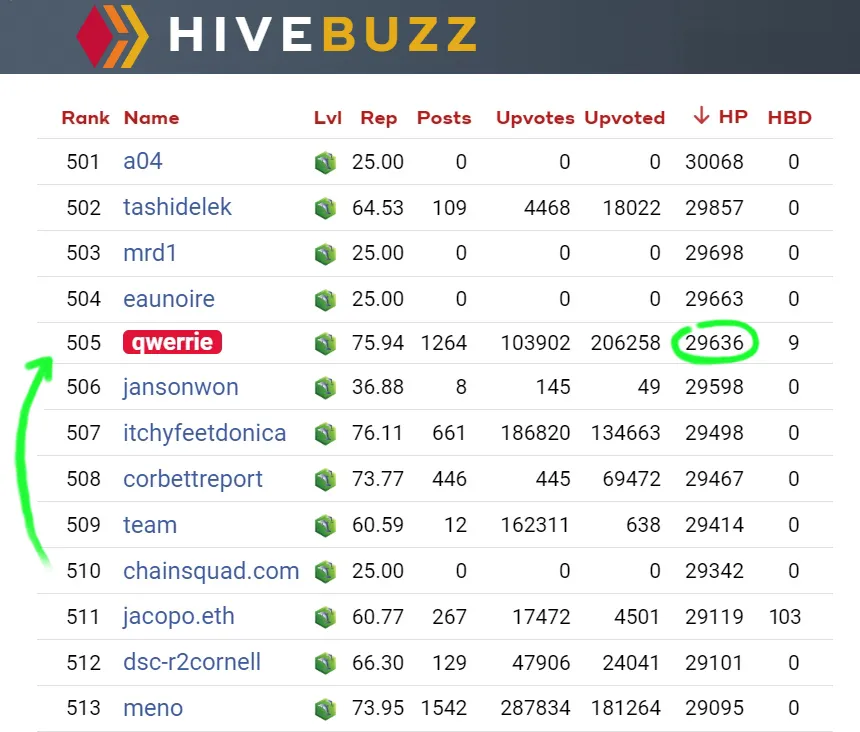Select rank number 505
Screen dimensions: 860x732
click(x=83, y=343)
